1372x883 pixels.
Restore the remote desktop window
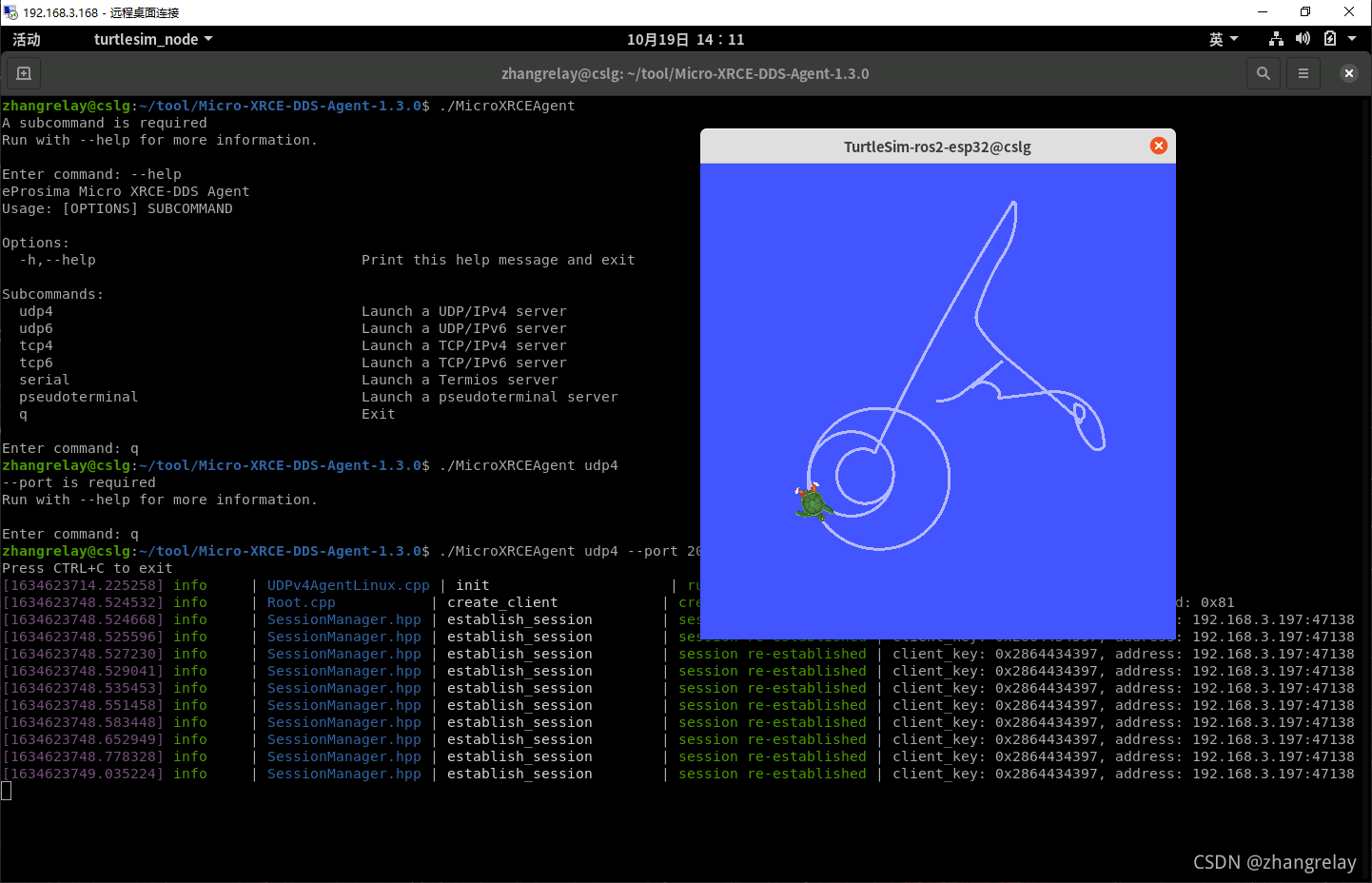1305,12
